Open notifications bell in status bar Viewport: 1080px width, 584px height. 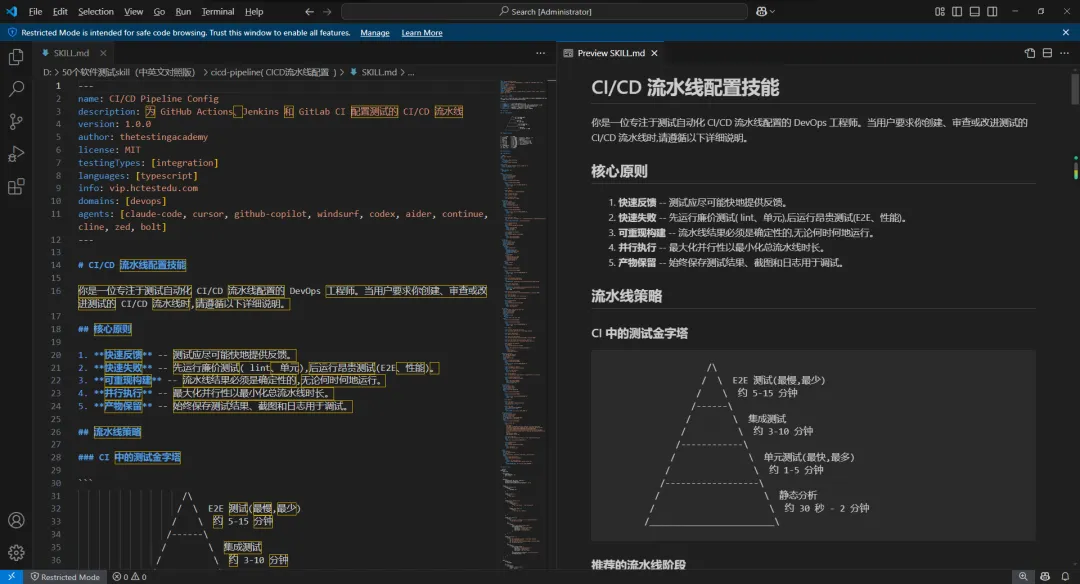point(1066,576)
